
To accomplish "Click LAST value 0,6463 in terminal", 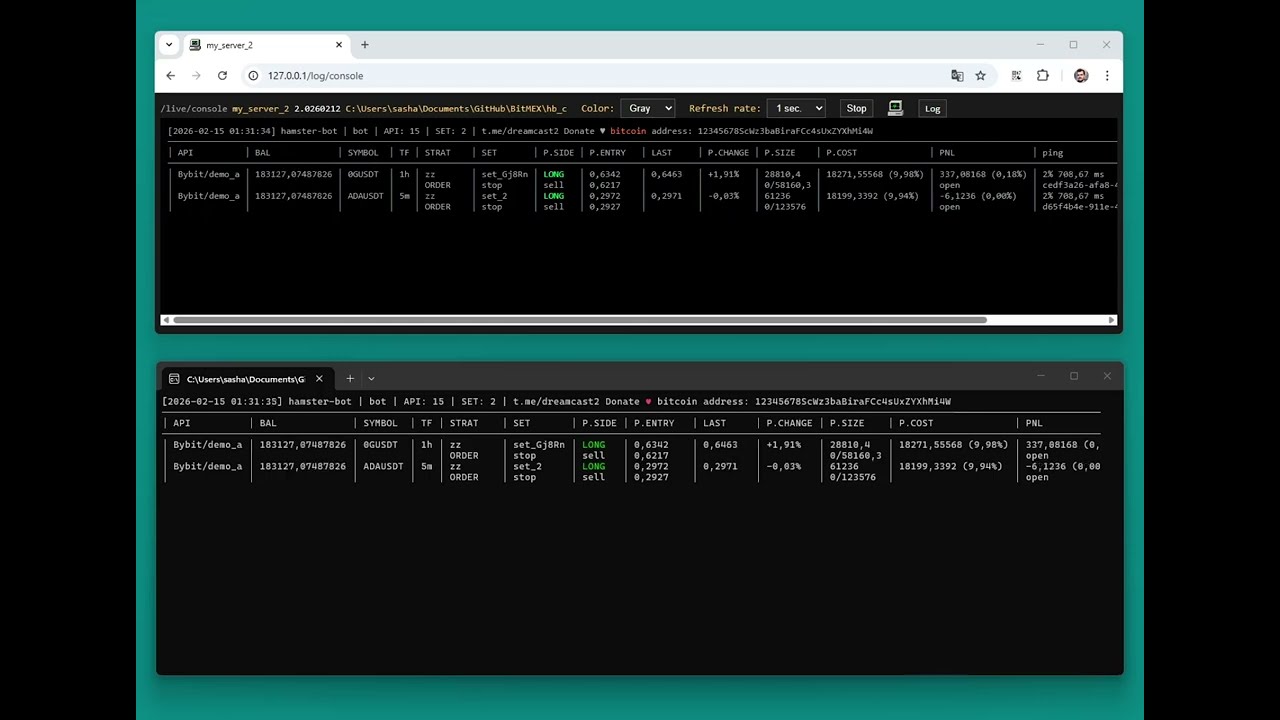I will click(720, 445).
